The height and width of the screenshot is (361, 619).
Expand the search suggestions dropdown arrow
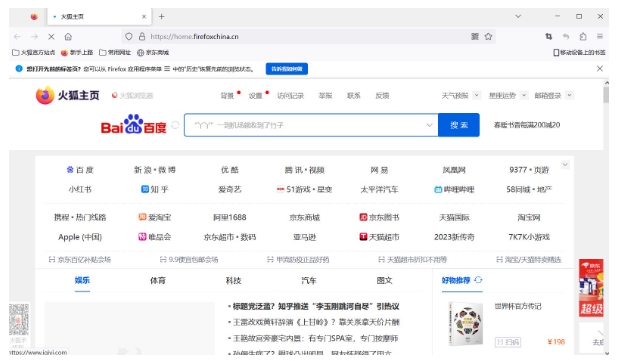(429, 125)
